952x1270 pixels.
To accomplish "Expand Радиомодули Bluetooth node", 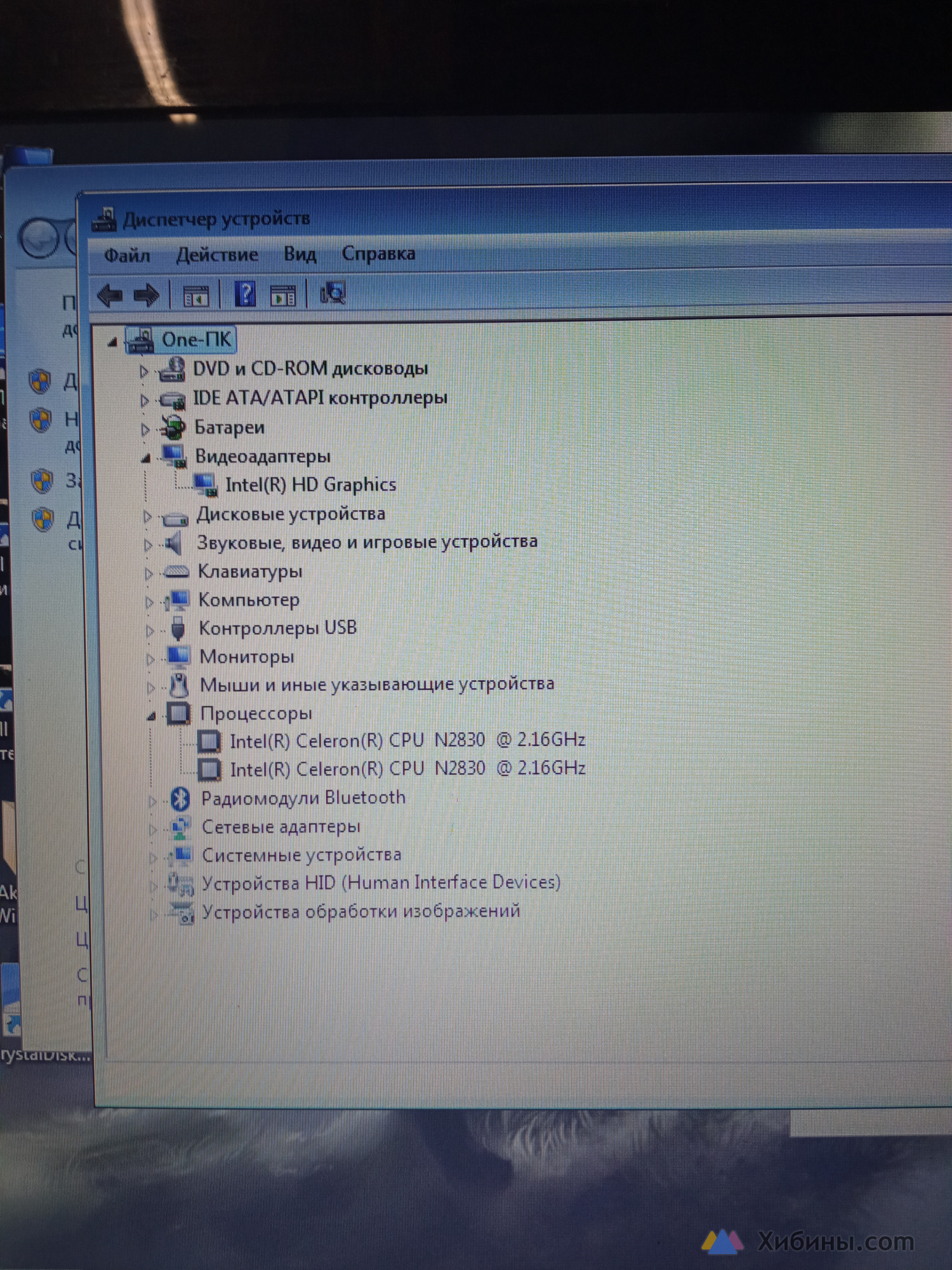I will (152, 801).
